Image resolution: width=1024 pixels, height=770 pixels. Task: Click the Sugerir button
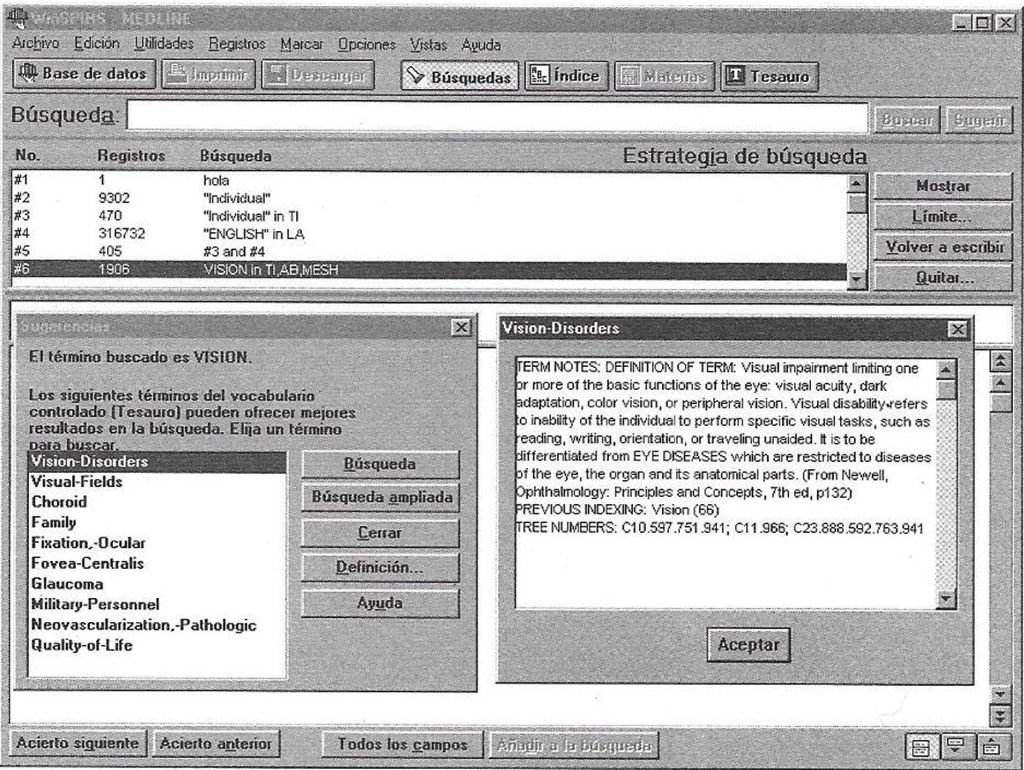pyautogui.click(x=978, y=120)
